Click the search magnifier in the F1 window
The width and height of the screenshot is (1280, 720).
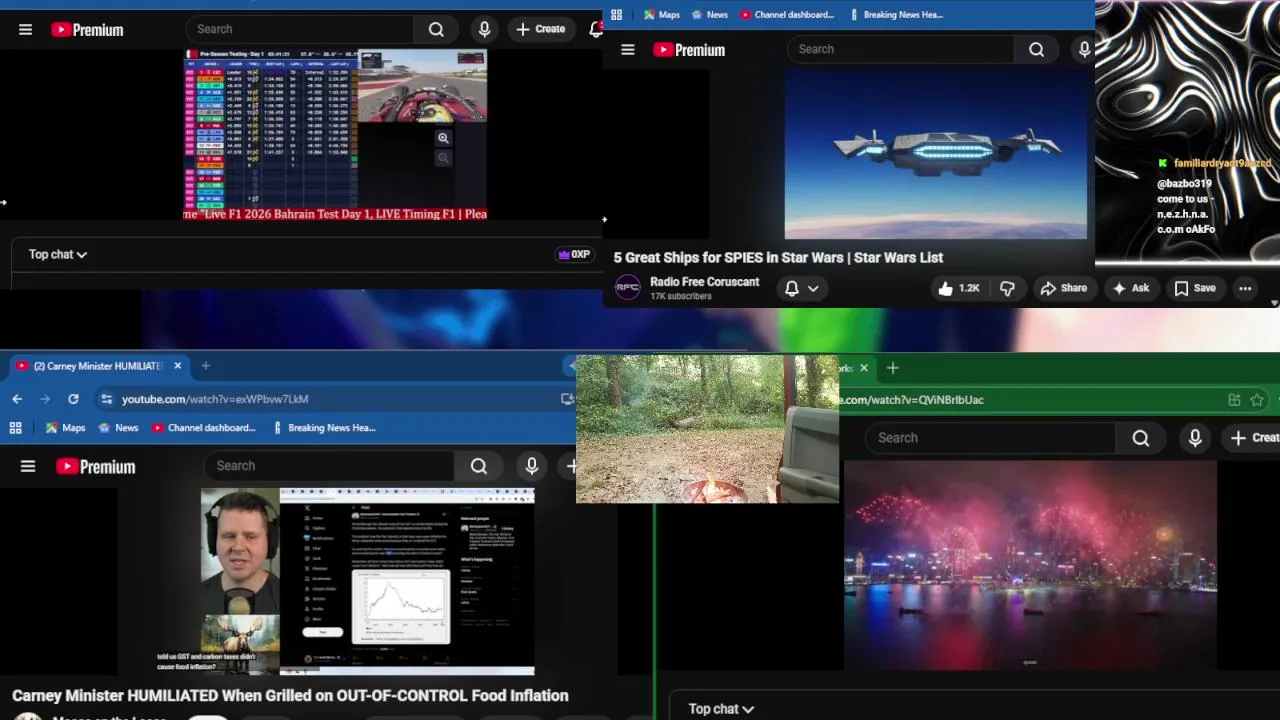point(436,30)
